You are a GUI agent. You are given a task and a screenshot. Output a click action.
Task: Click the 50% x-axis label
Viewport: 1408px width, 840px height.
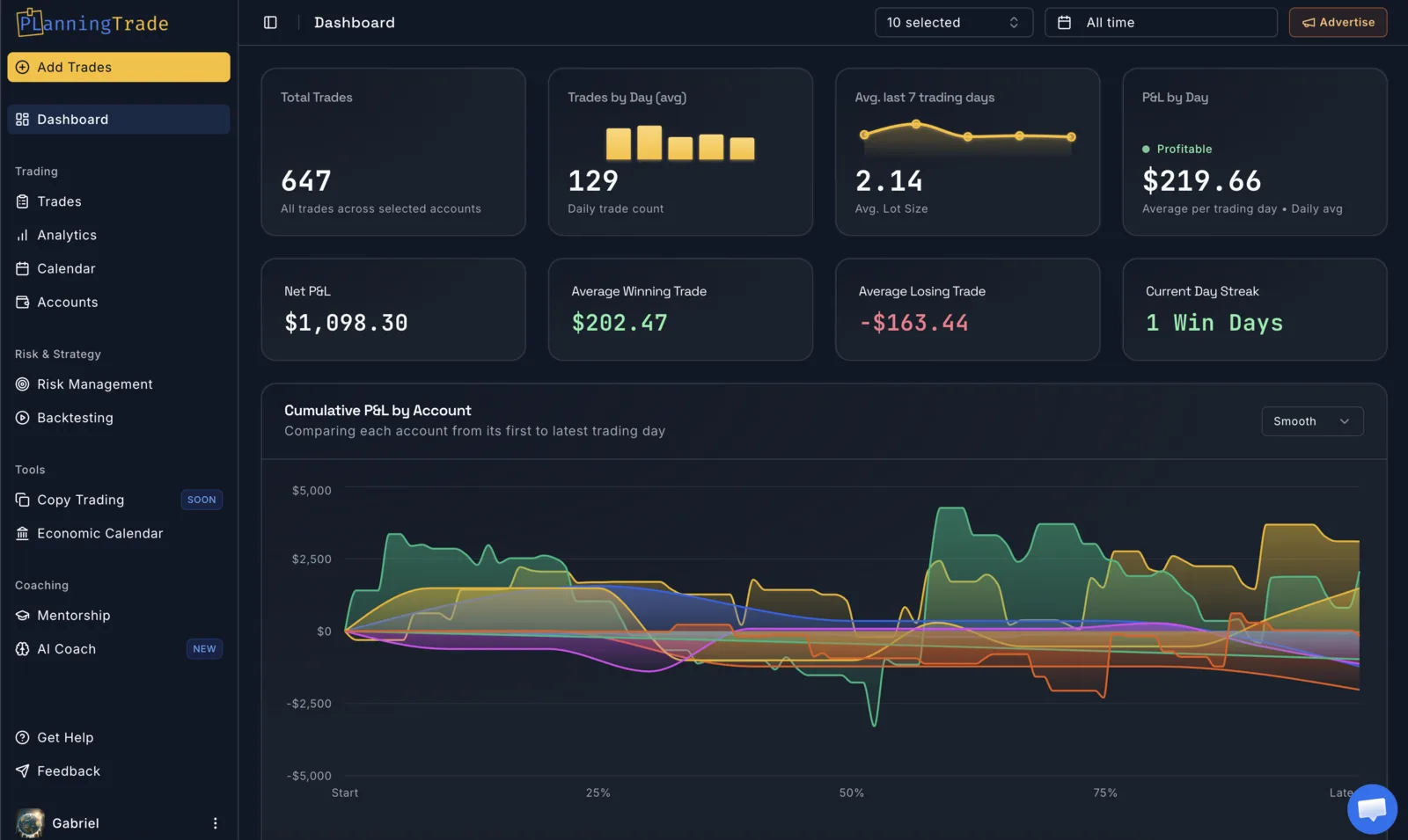pyautogui.click(x=851, y=793)
